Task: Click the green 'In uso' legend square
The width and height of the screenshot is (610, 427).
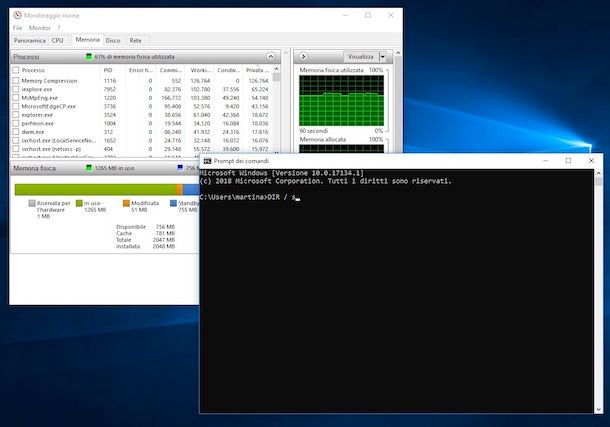Action: pos(79,203)
